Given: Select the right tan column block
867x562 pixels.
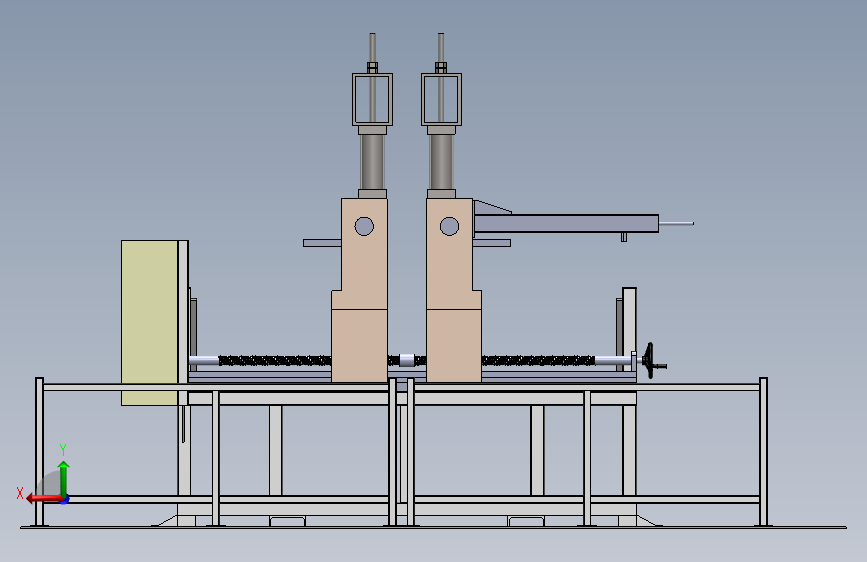Looking at the screenshot, I should (453, 290).
